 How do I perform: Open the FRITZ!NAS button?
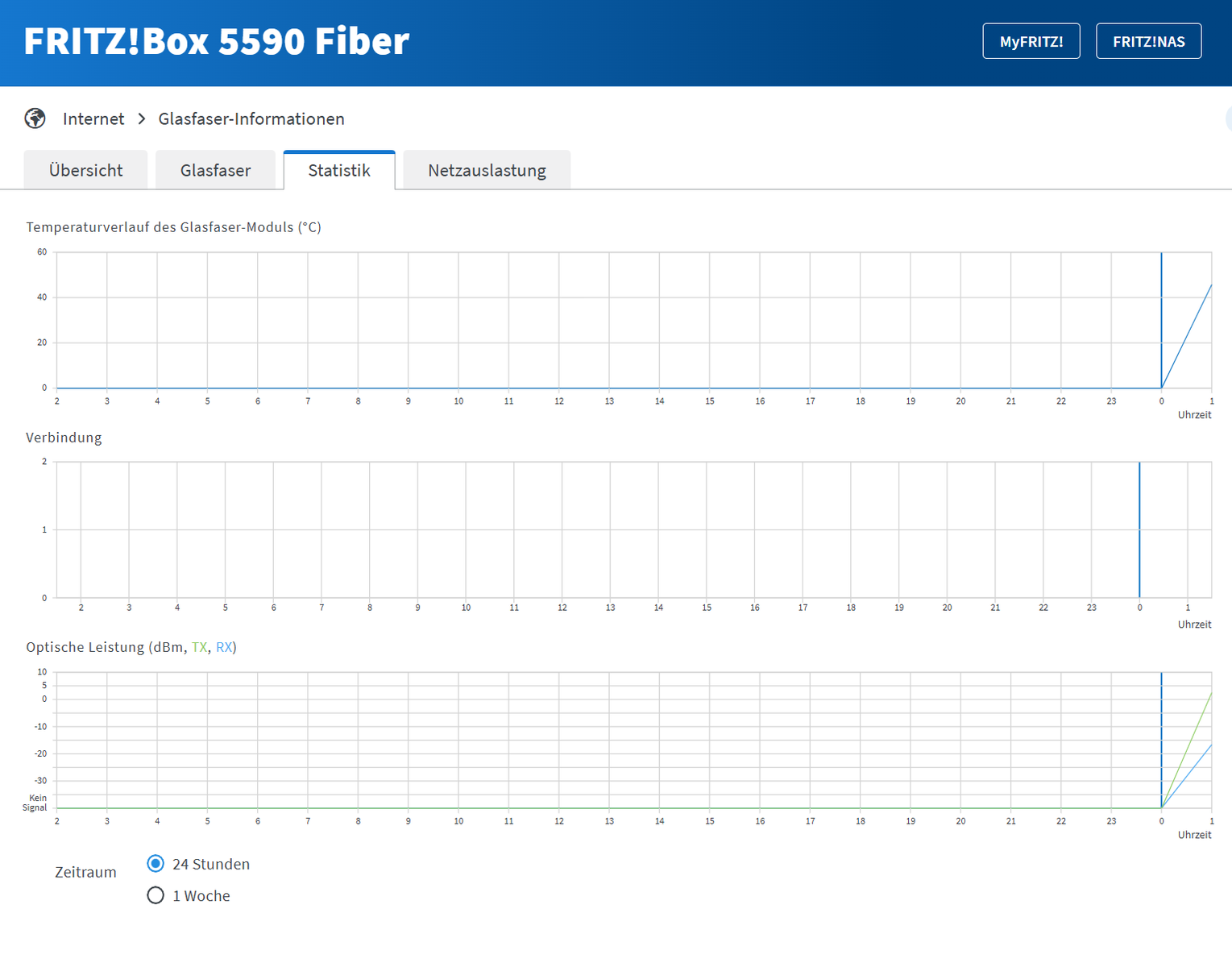point(1148,41)
